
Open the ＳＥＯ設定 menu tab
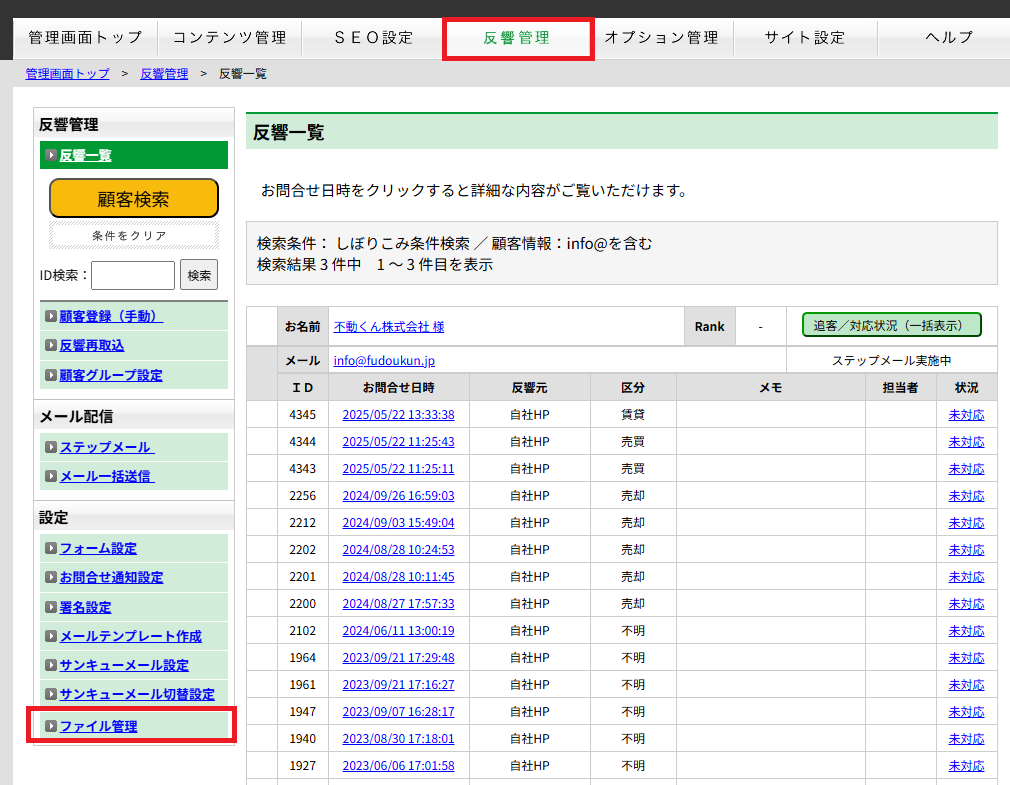pyautogui.click(x=372, y=38)
